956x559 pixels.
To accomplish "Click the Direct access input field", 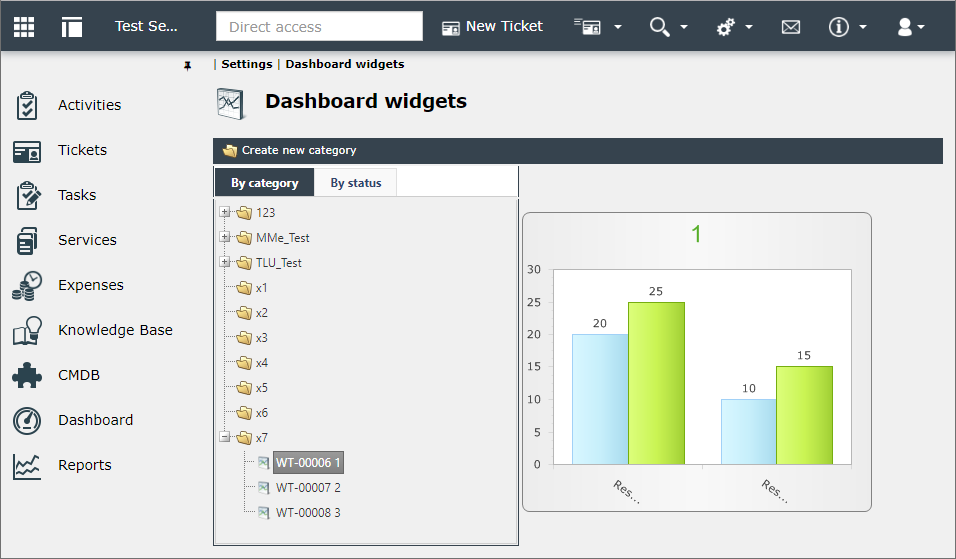I will click(319, 27).
